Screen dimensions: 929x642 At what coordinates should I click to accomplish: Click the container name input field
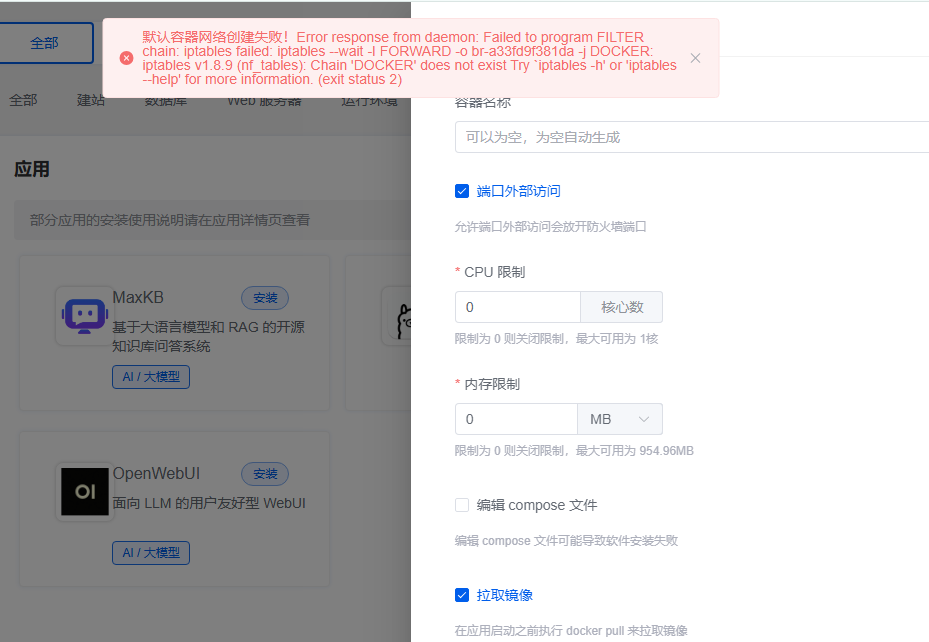(x=691, y=137)
